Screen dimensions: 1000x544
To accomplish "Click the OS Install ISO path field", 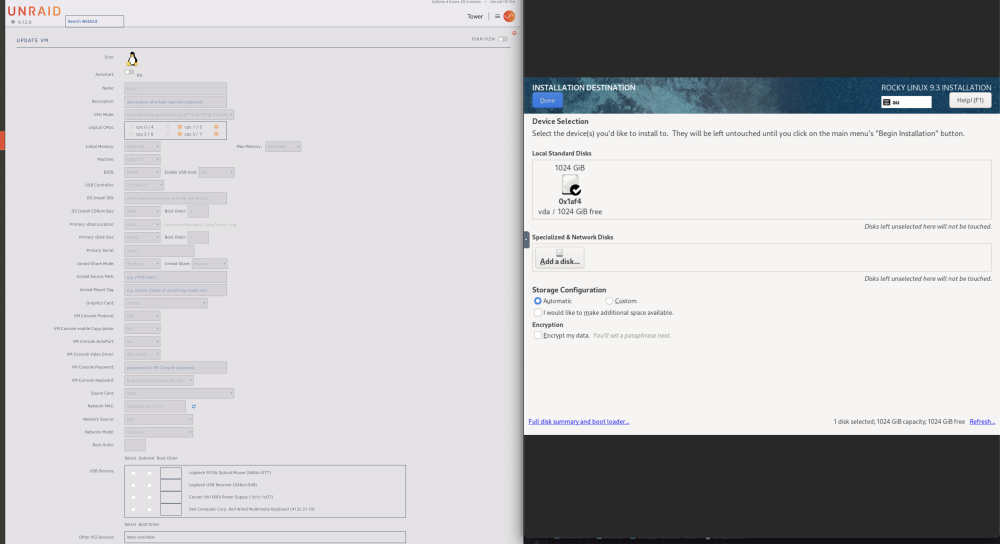I will point(175,198).
